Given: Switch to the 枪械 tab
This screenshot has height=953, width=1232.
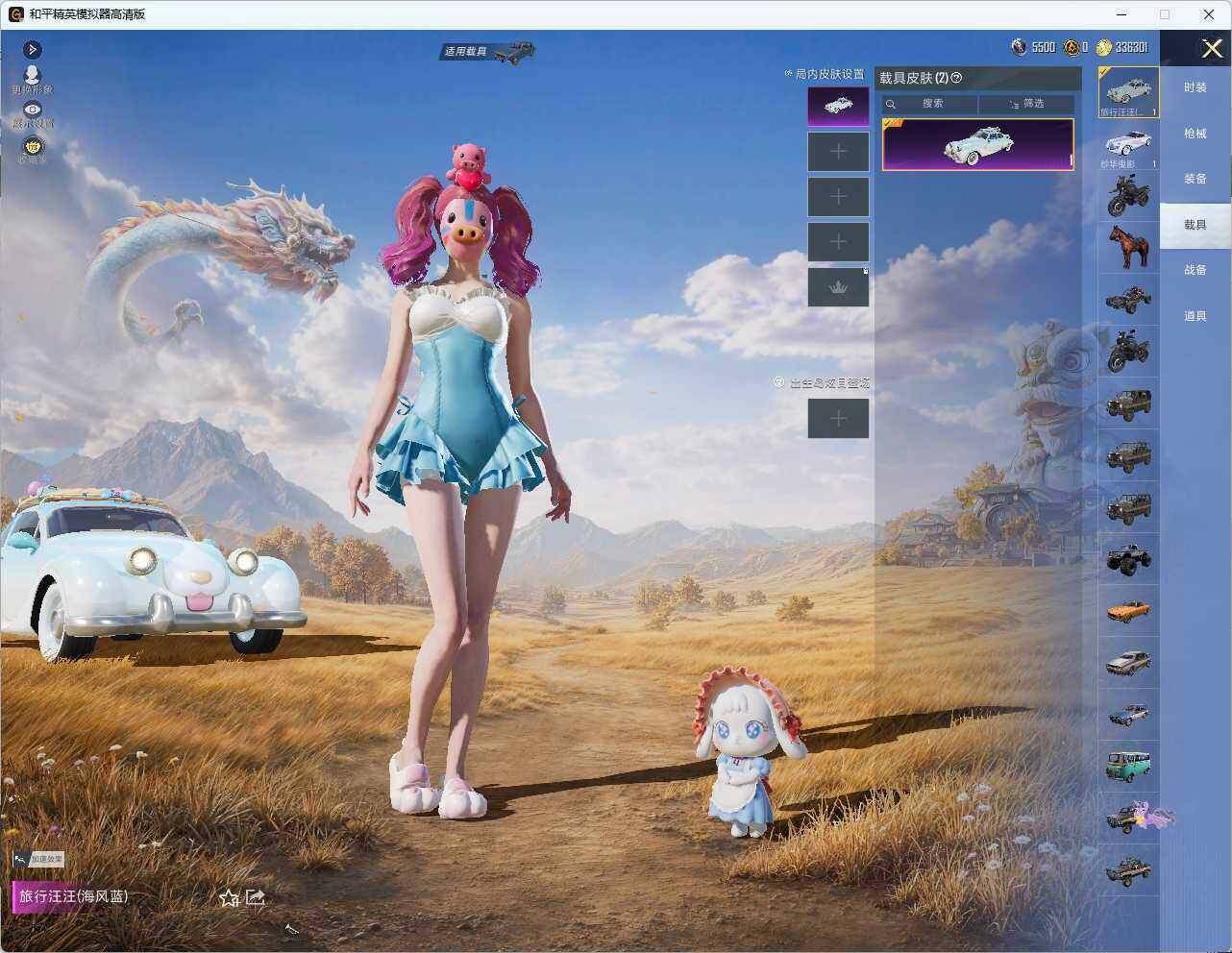Looking at the screenshot, I should [x=1195, y=134].
